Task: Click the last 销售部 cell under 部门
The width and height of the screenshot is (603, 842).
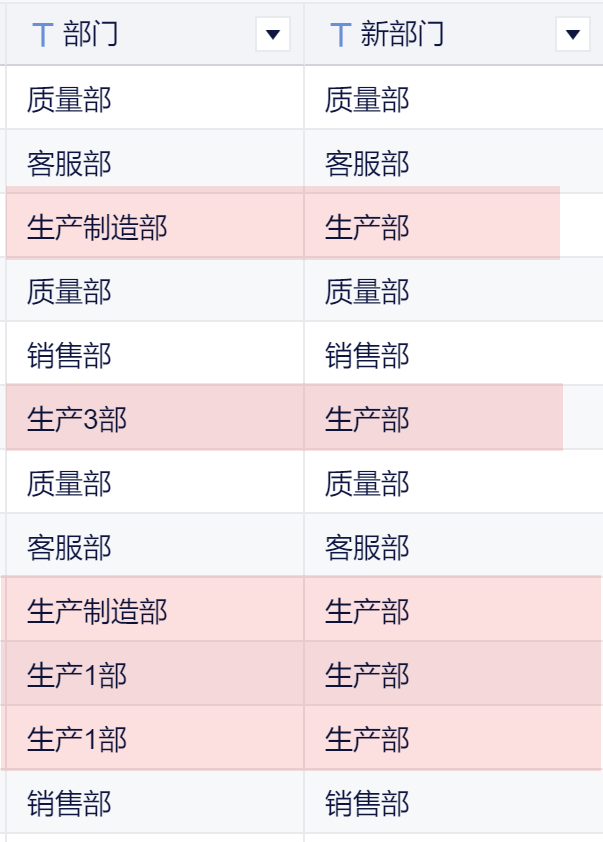Action: click(69, 803)
